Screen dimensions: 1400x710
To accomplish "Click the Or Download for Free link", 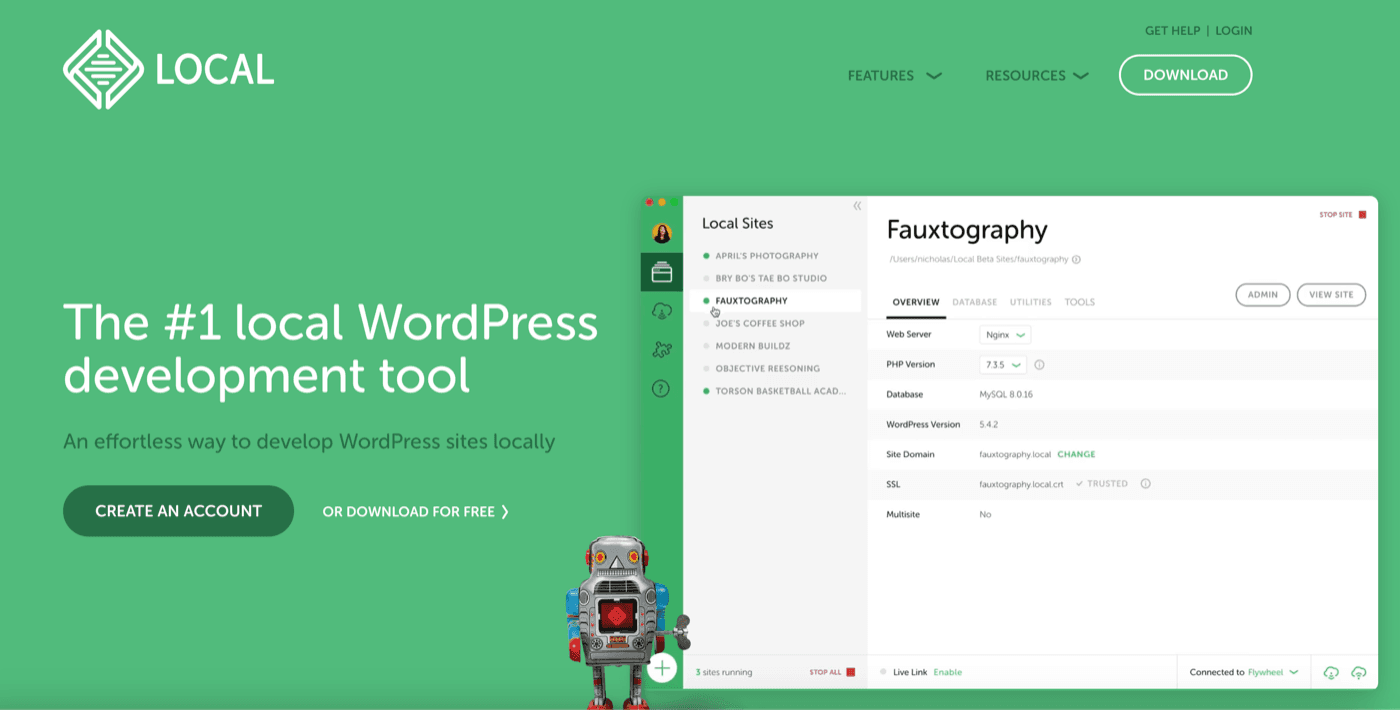I will tap(416, 511).
